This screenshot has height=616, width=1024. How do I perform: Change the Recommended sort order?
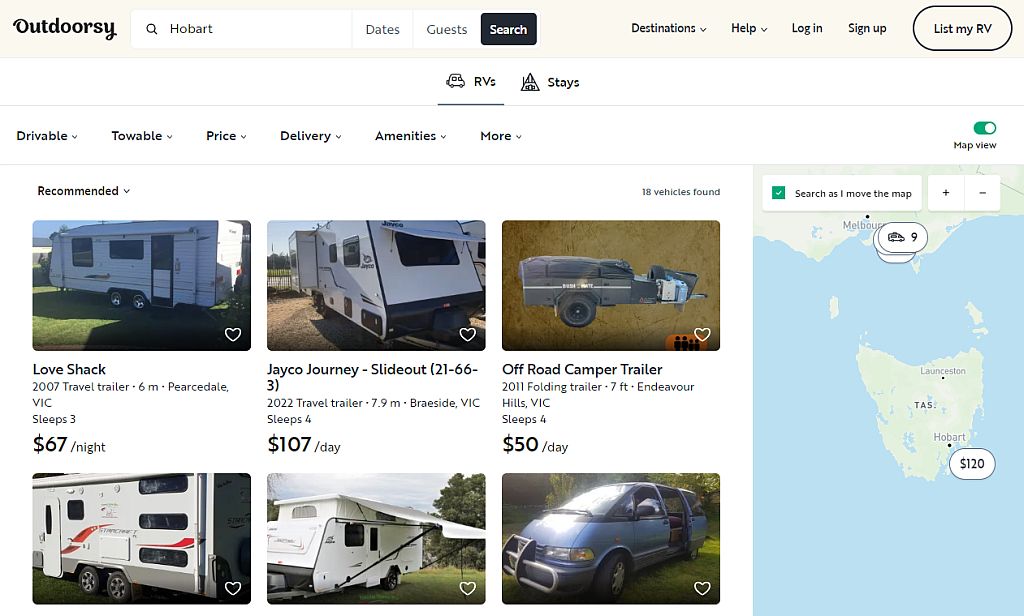83,191
